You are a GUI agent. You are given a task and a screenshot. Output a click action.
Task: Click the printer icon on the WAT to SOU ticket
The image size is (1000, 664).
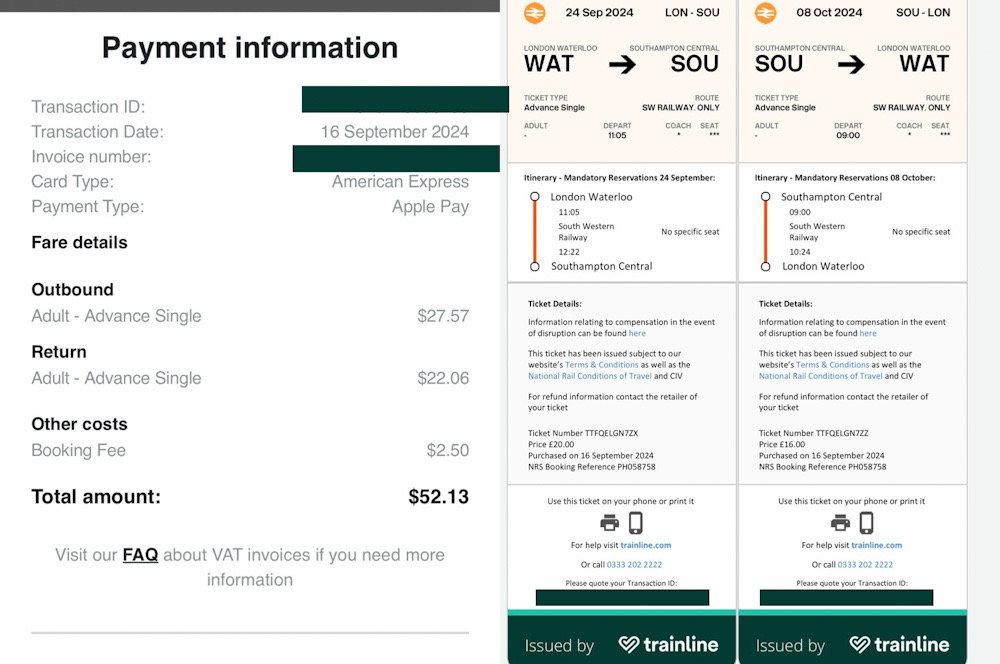tap(609, 523)
